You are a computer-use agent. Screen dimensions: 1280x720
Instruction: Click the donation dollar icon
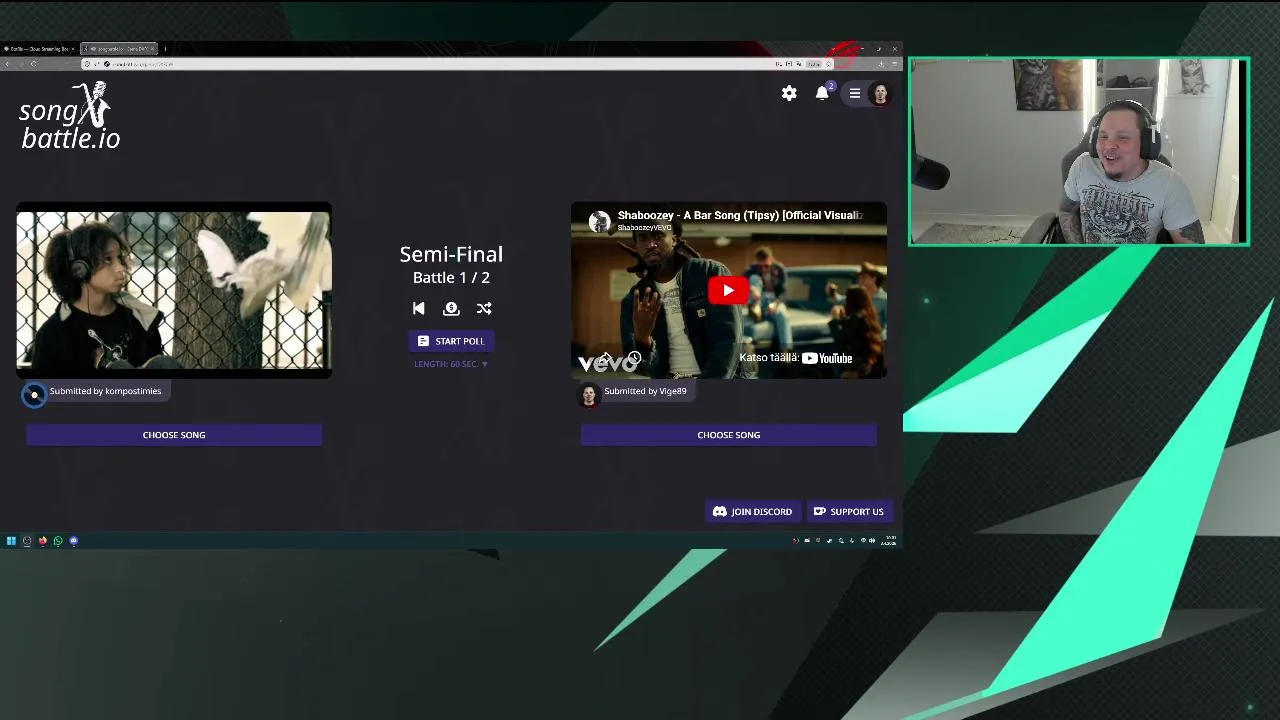[x=451, y=309]
